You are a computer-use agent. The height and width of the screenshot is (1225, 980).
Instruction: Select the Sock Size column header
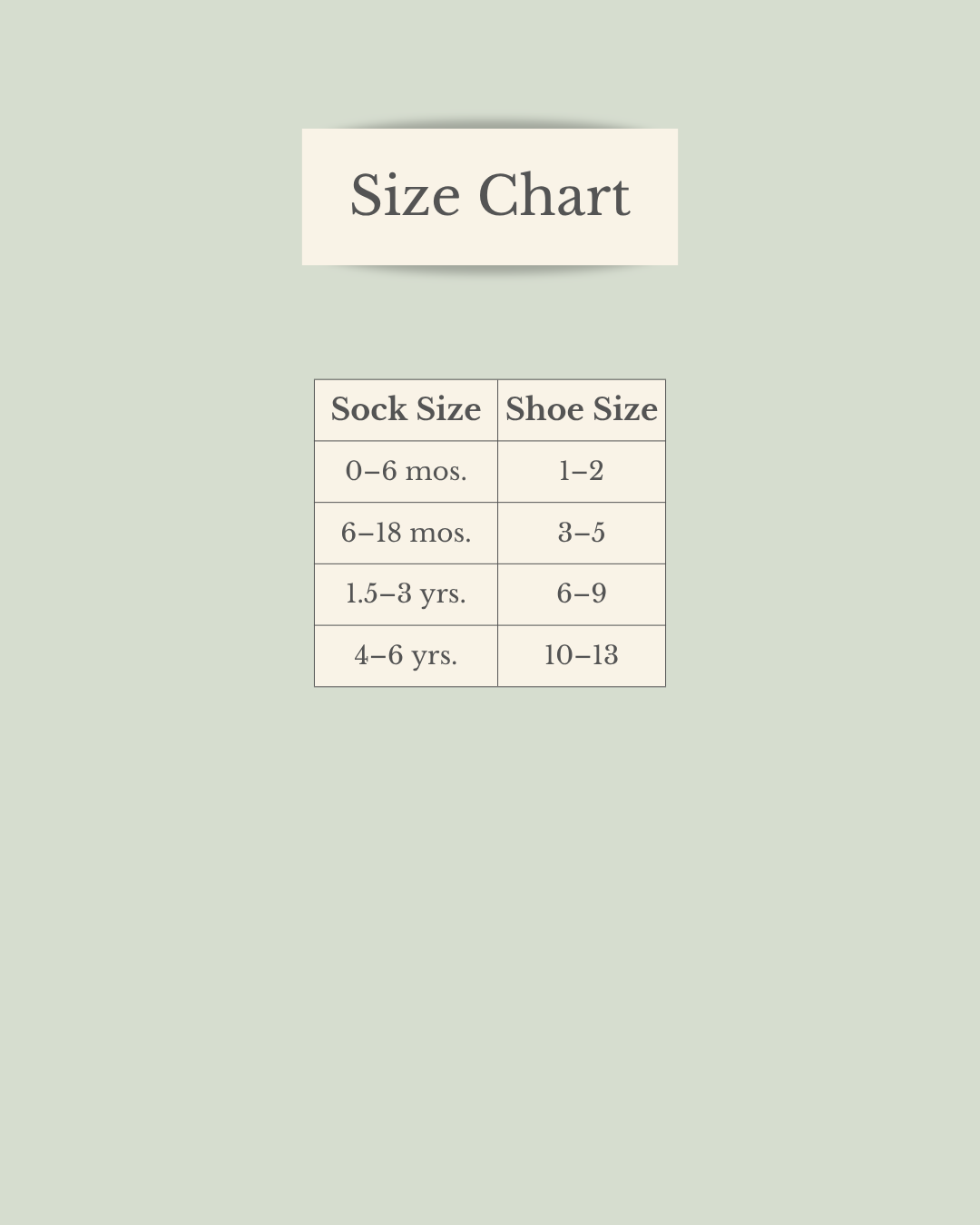coord(406,410)
